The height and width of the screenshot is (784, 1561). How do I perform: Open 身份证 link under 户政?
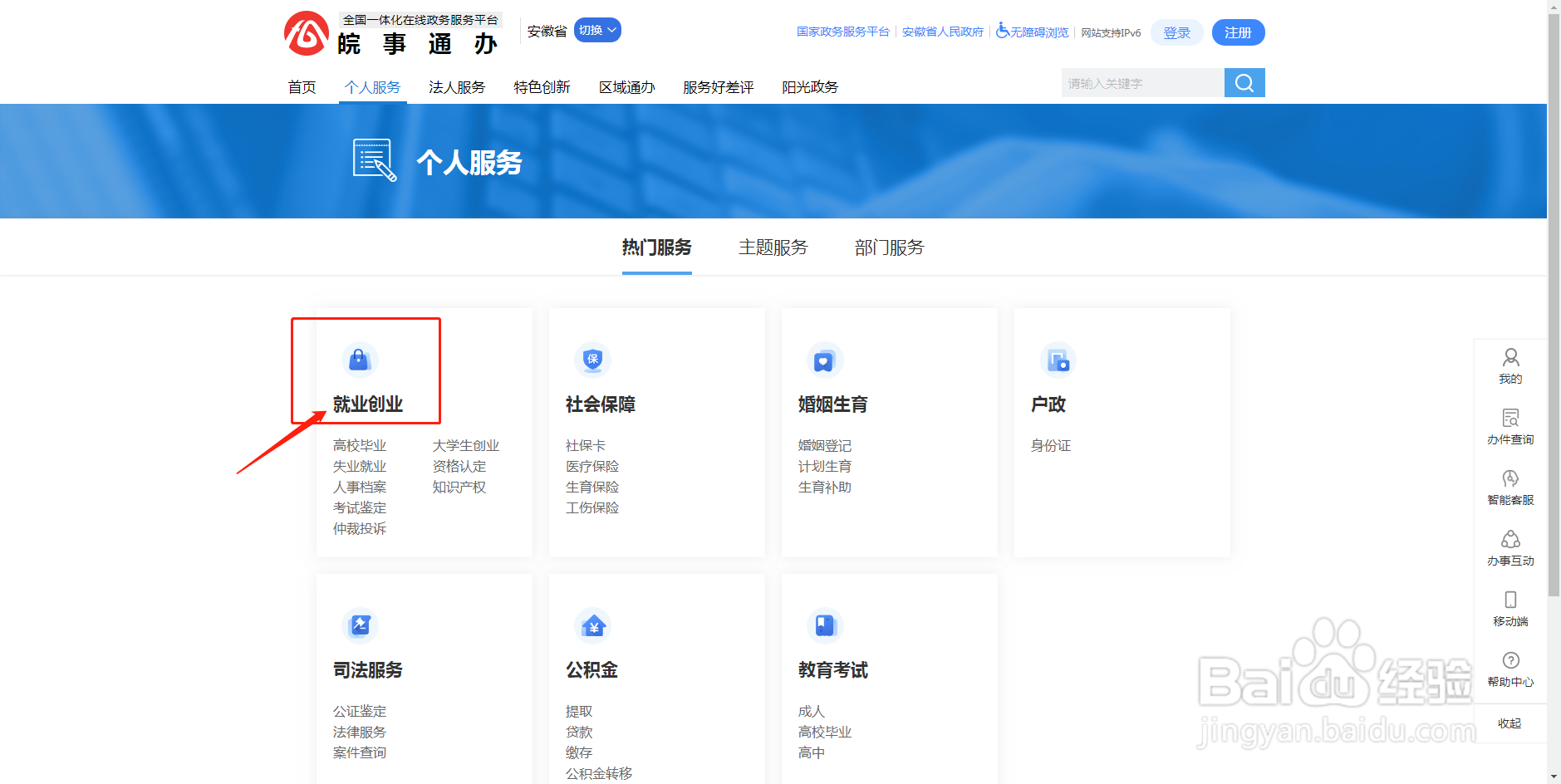(1051, 446)
